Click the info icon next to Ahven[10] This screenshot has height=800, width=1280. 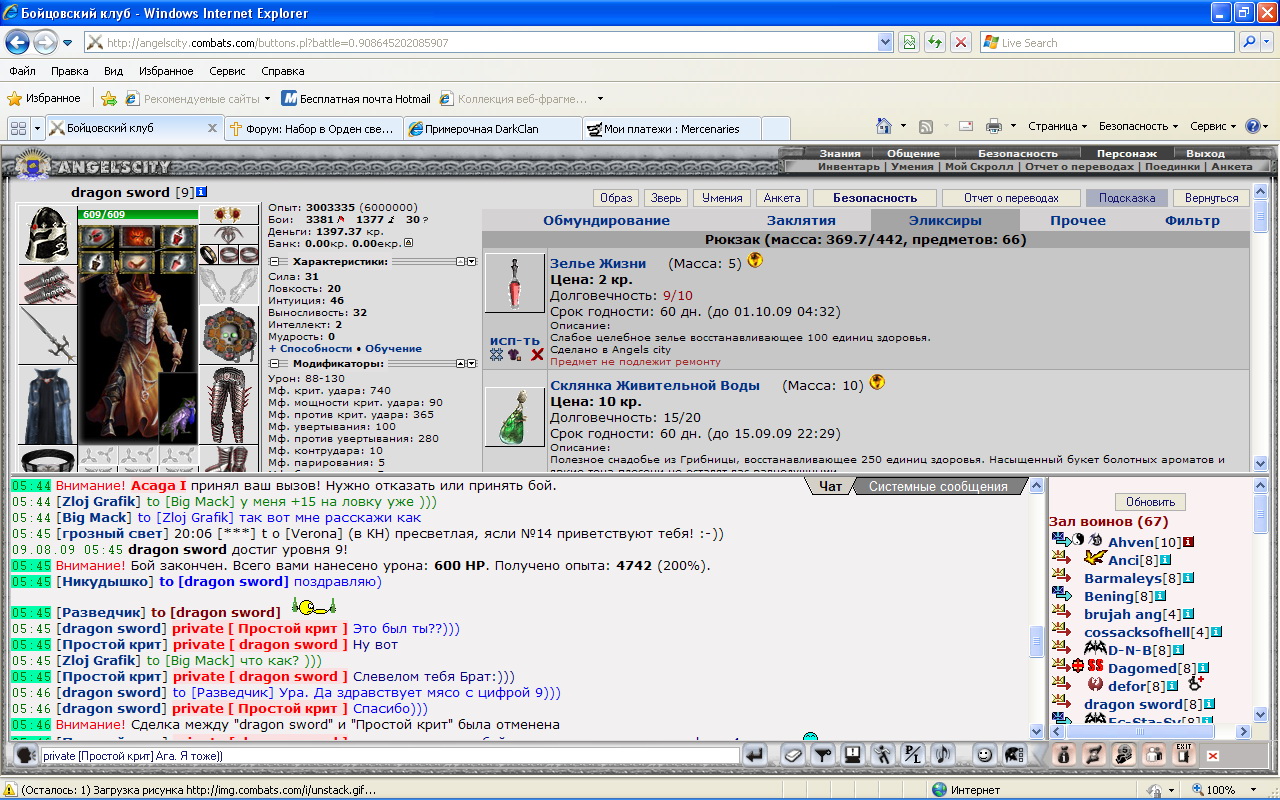tap(1189, 542)
